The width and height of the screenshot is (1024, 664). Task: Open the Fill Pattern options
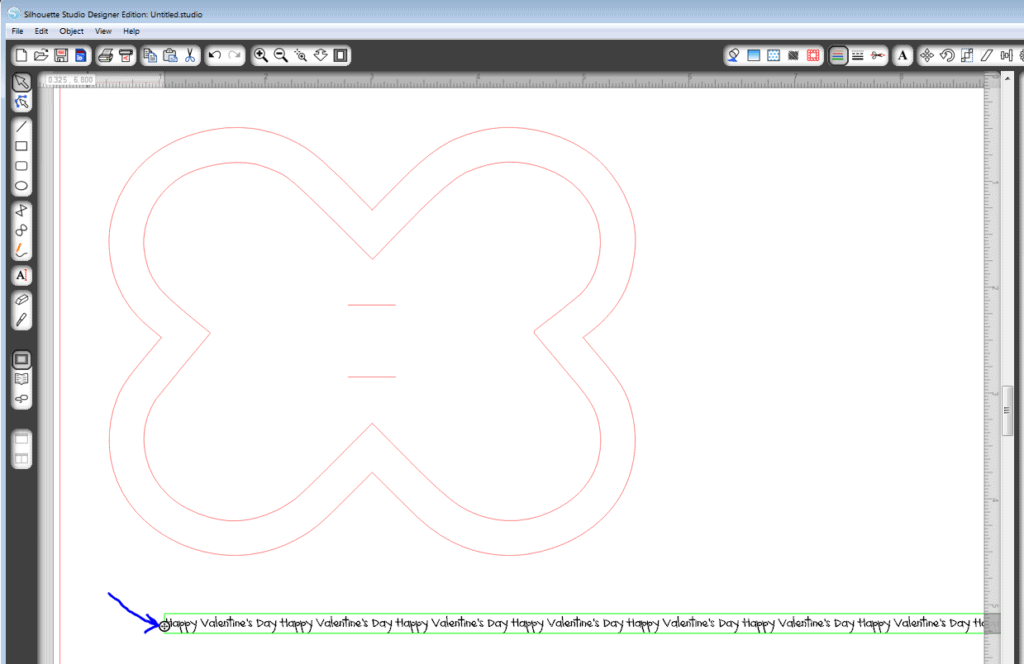773,55
